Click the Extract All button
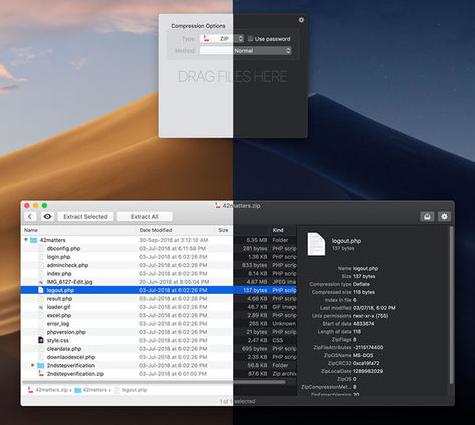Screen dimensions: 475x425 pyautogui.click(x=145, y=217)
